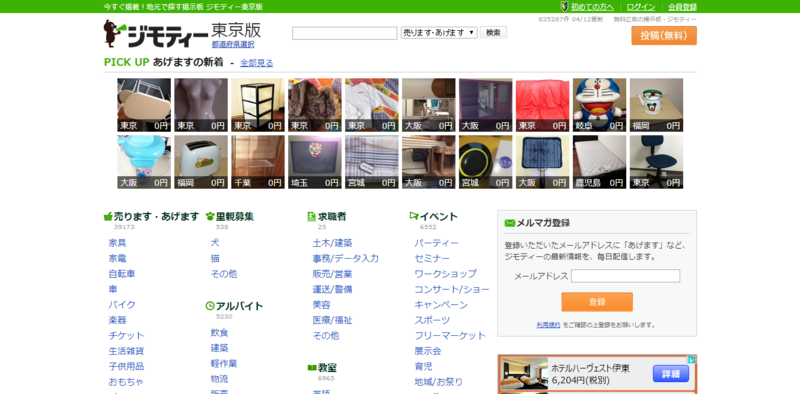Open the 軽作業 part-time category

pos(224,363)
